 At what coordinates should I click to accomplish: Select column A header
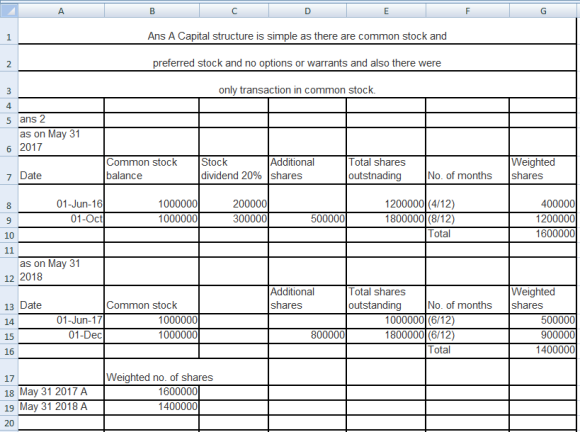click(61, 11)
